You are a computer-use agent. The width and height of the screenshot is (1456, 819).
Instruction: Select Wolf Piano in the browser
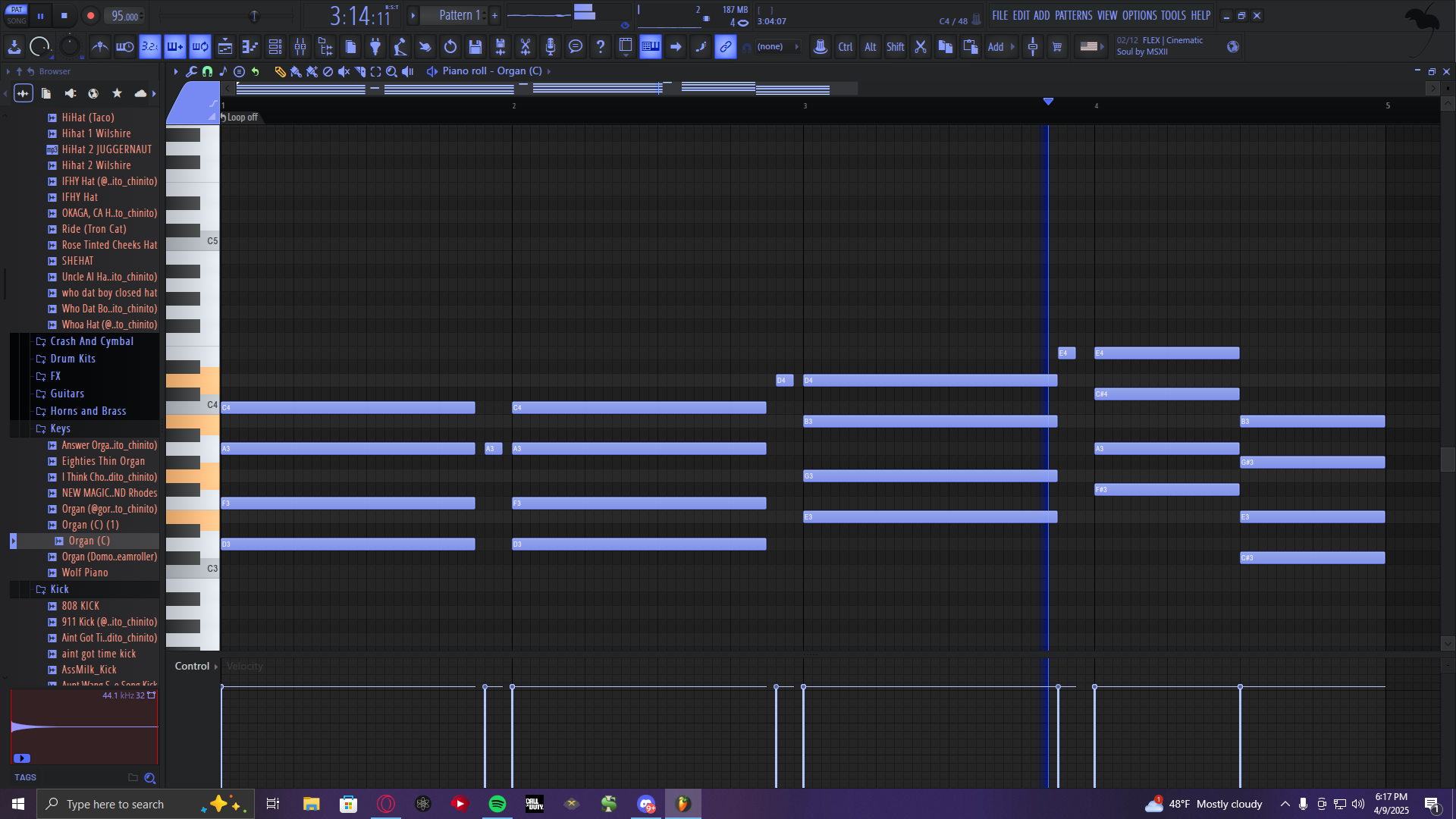pos(85,573)
